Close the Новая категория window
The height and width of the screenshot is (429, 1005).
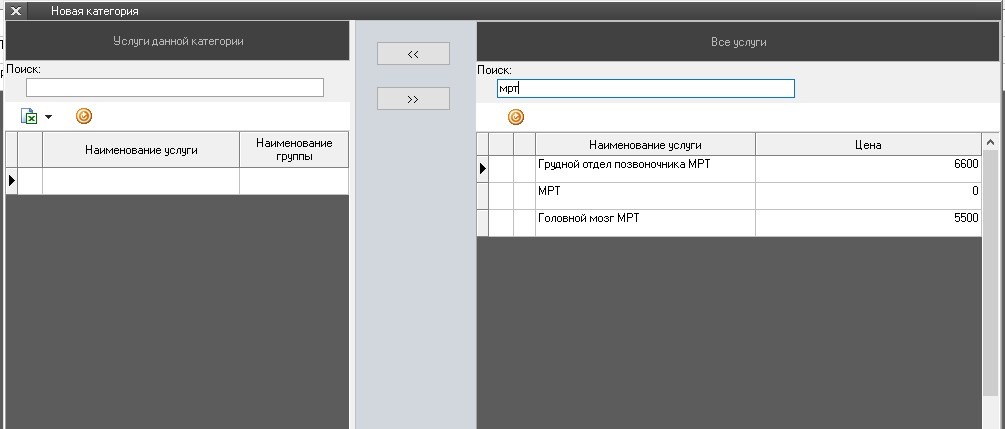point(16,11)
